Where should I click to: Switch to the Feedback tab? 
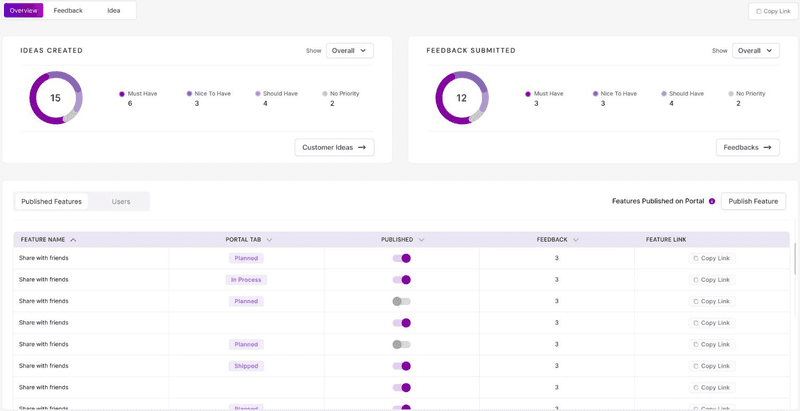point(68,10)
